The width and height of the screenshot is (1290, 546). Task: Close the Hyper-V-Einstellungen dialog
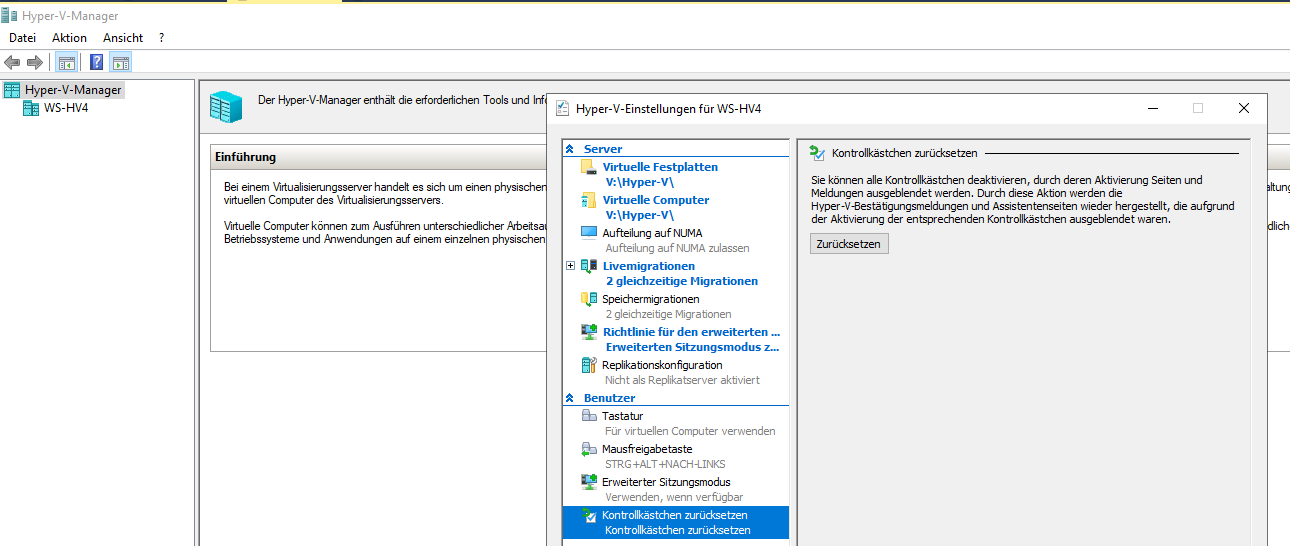click(1244, 108)
